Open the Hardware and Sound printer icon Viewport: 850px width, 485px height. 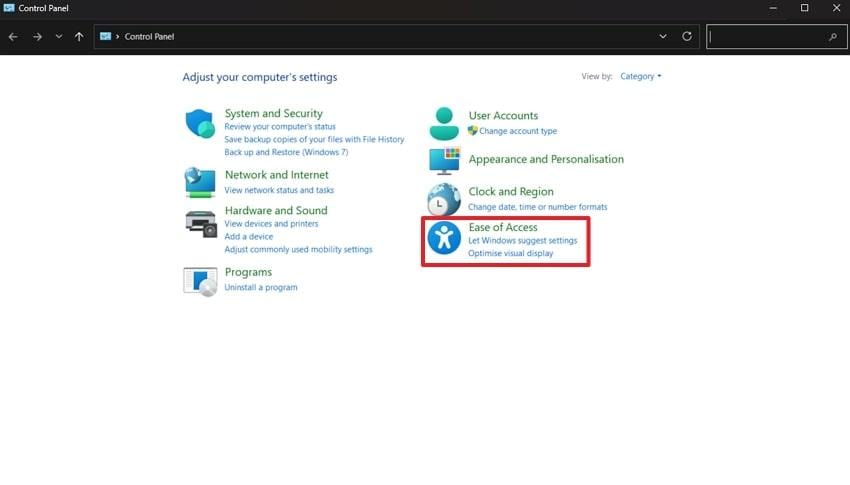click(x=201, y=224)
